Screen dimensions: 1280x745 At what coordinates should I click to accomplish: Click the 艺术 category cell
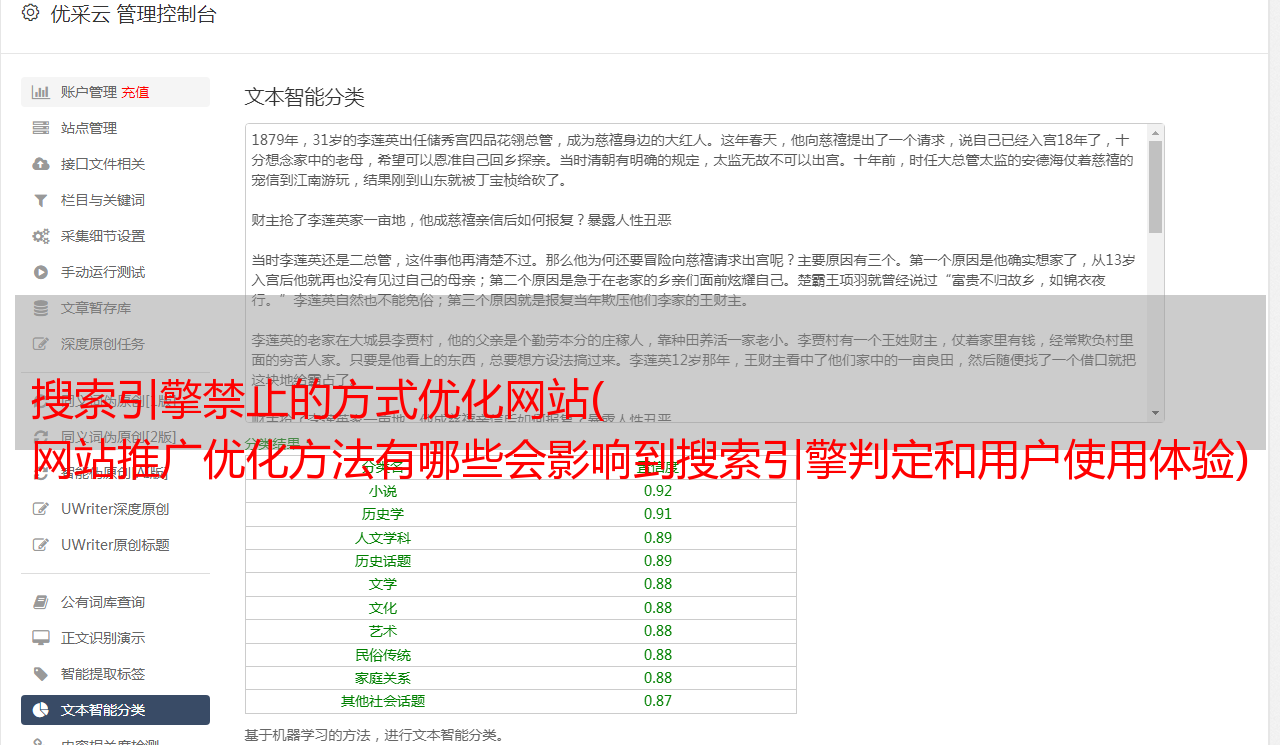coord(382,631)
